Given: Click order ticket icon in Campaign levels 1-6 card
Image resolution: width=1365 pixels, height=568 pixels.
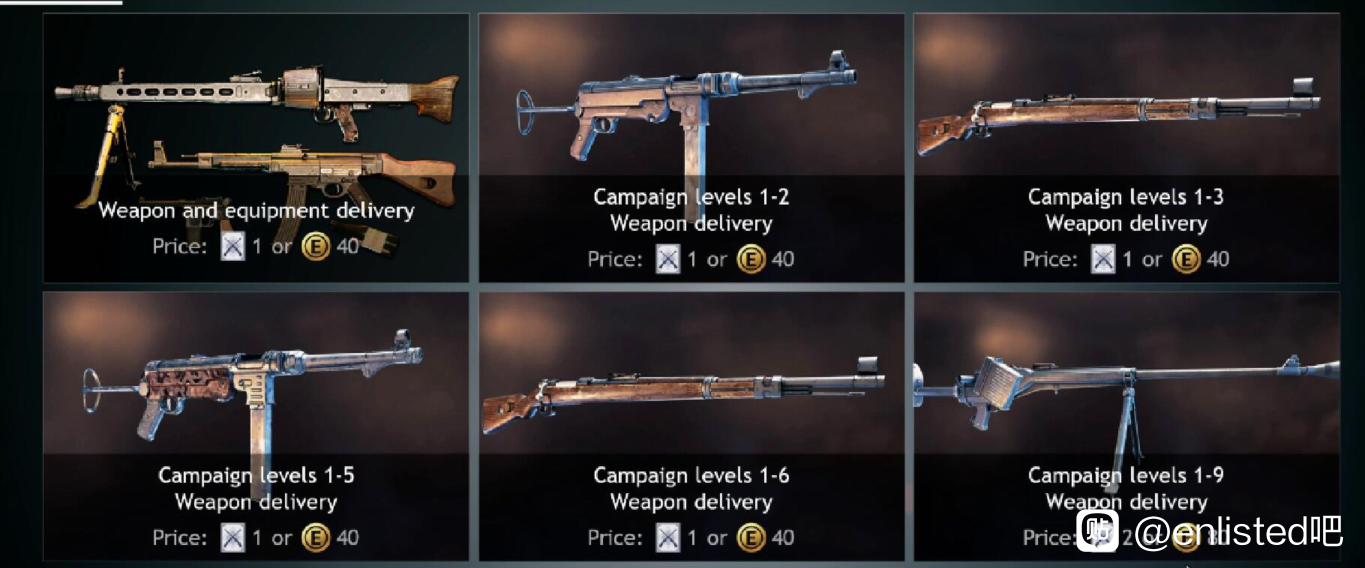Looking at the screenshot, I should [668, 538].
